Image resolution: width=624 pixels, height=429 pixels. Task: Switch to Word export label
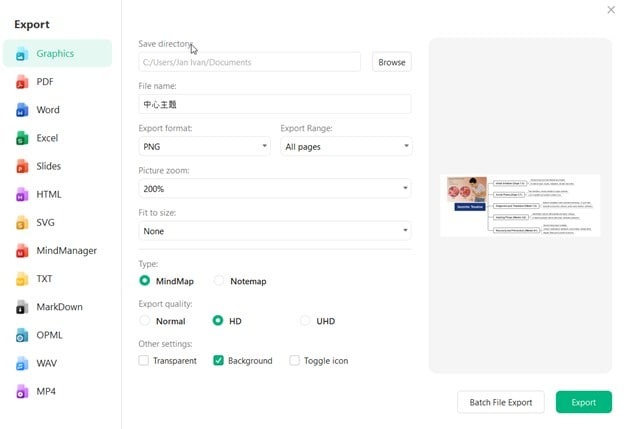48,110
